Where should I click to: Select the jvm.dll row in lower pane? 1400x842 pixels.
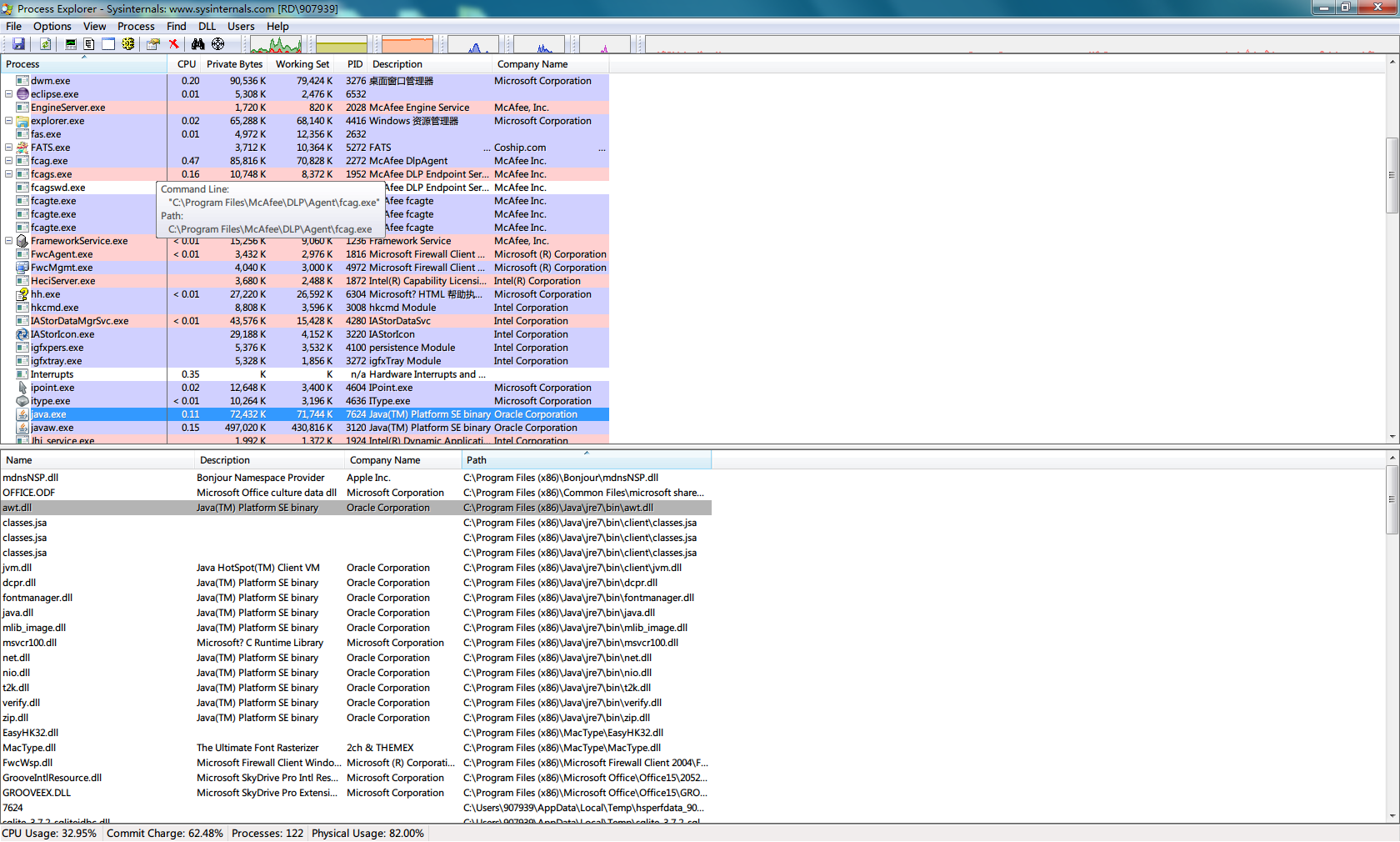coord(356,568)
